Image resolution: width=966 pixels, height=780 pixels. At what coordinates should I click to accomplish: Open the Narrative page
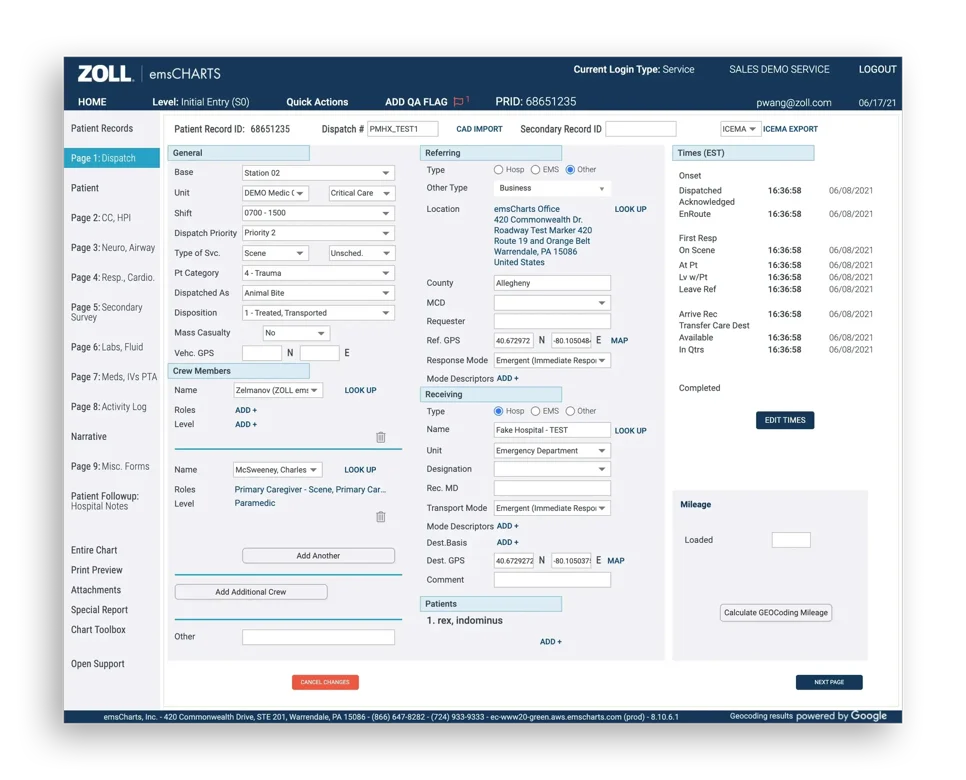click(89, 436)
